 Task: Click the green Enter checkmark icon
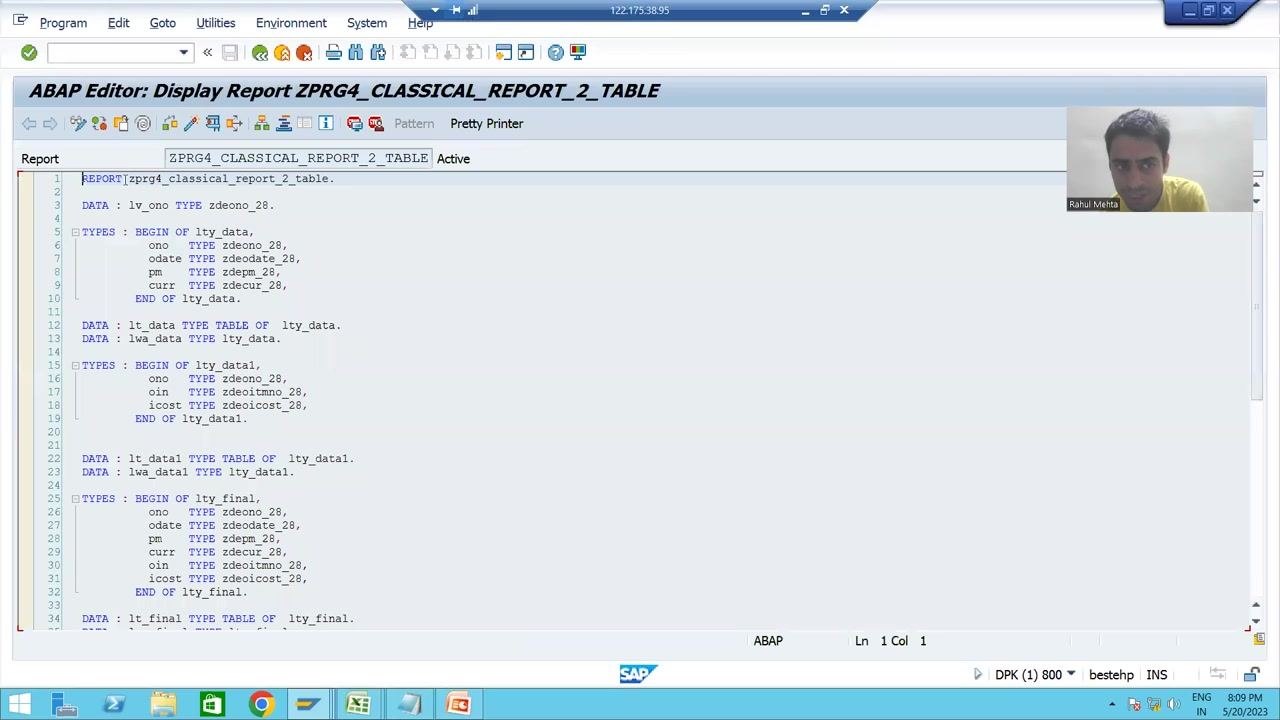point(29,52)
